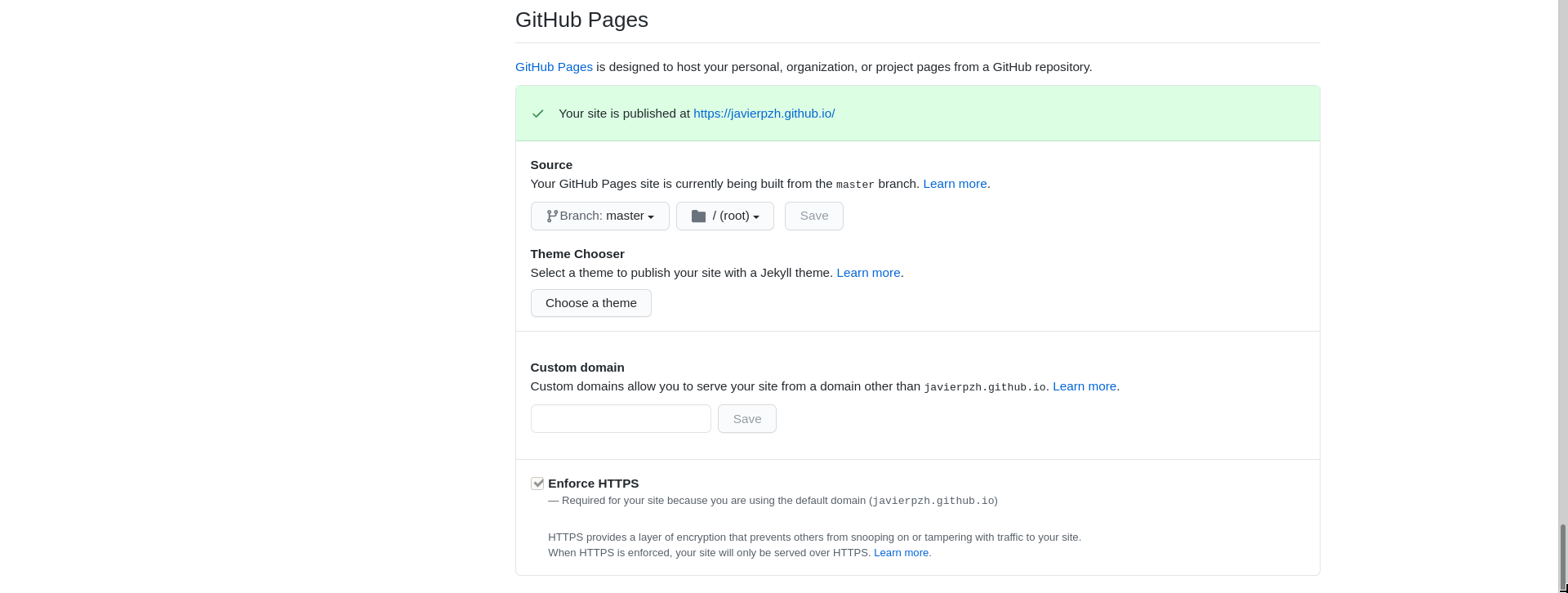Click the 'master' code text in Source description

coord(855,185)
